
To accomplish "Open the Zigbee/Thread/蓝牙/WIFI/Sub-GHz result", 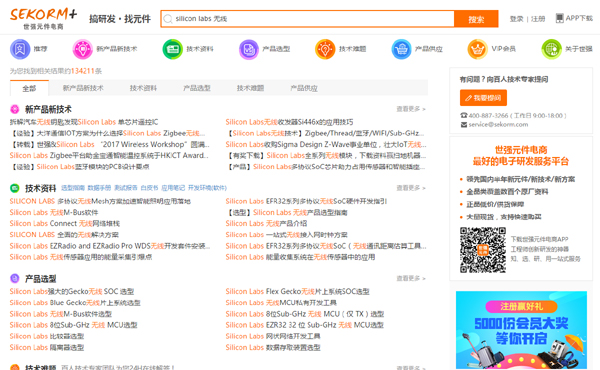I will 326,134.
